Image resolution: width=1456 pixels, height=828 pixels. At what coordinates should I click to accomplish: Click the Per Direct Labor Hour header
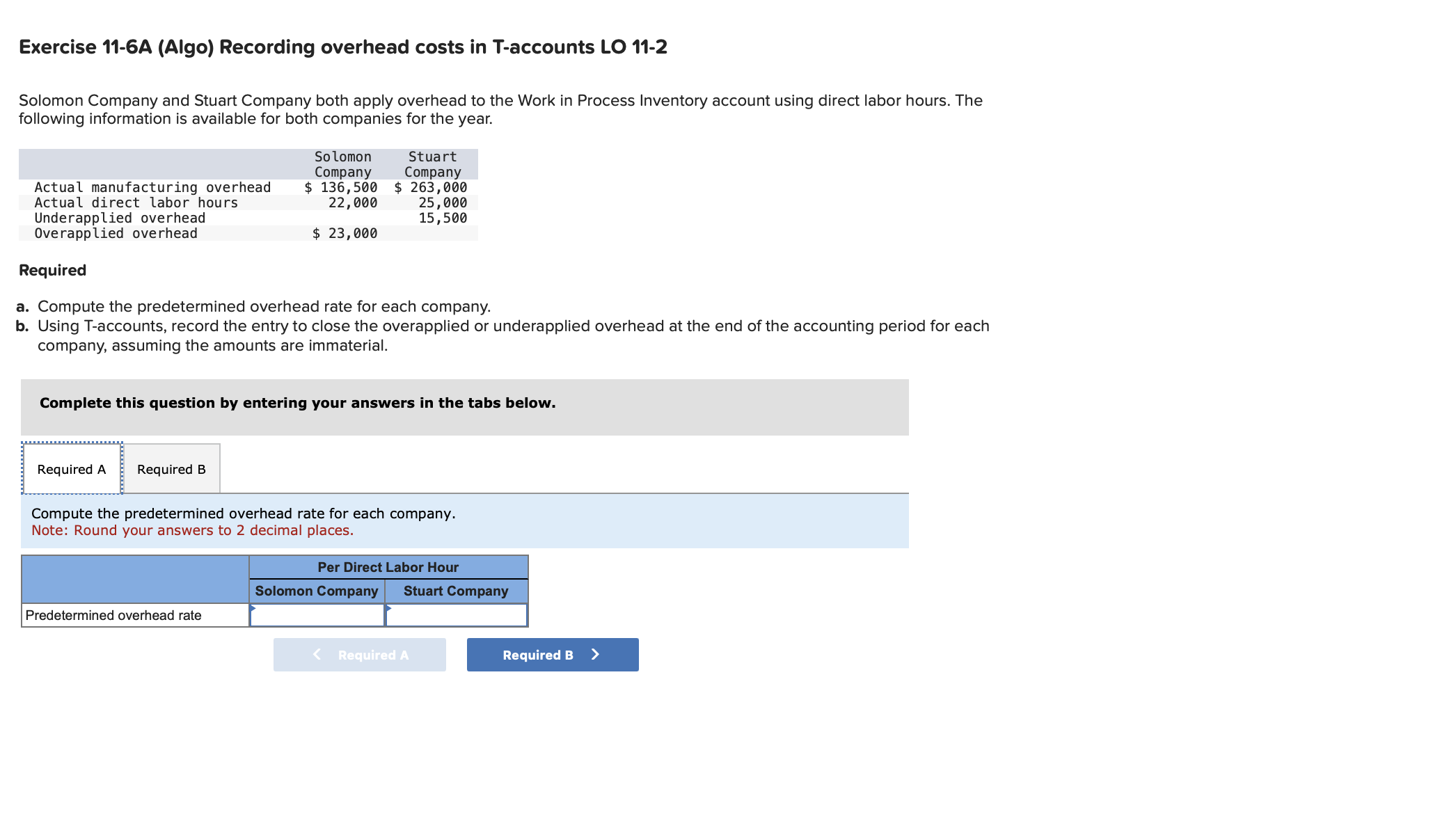point(388,566)
